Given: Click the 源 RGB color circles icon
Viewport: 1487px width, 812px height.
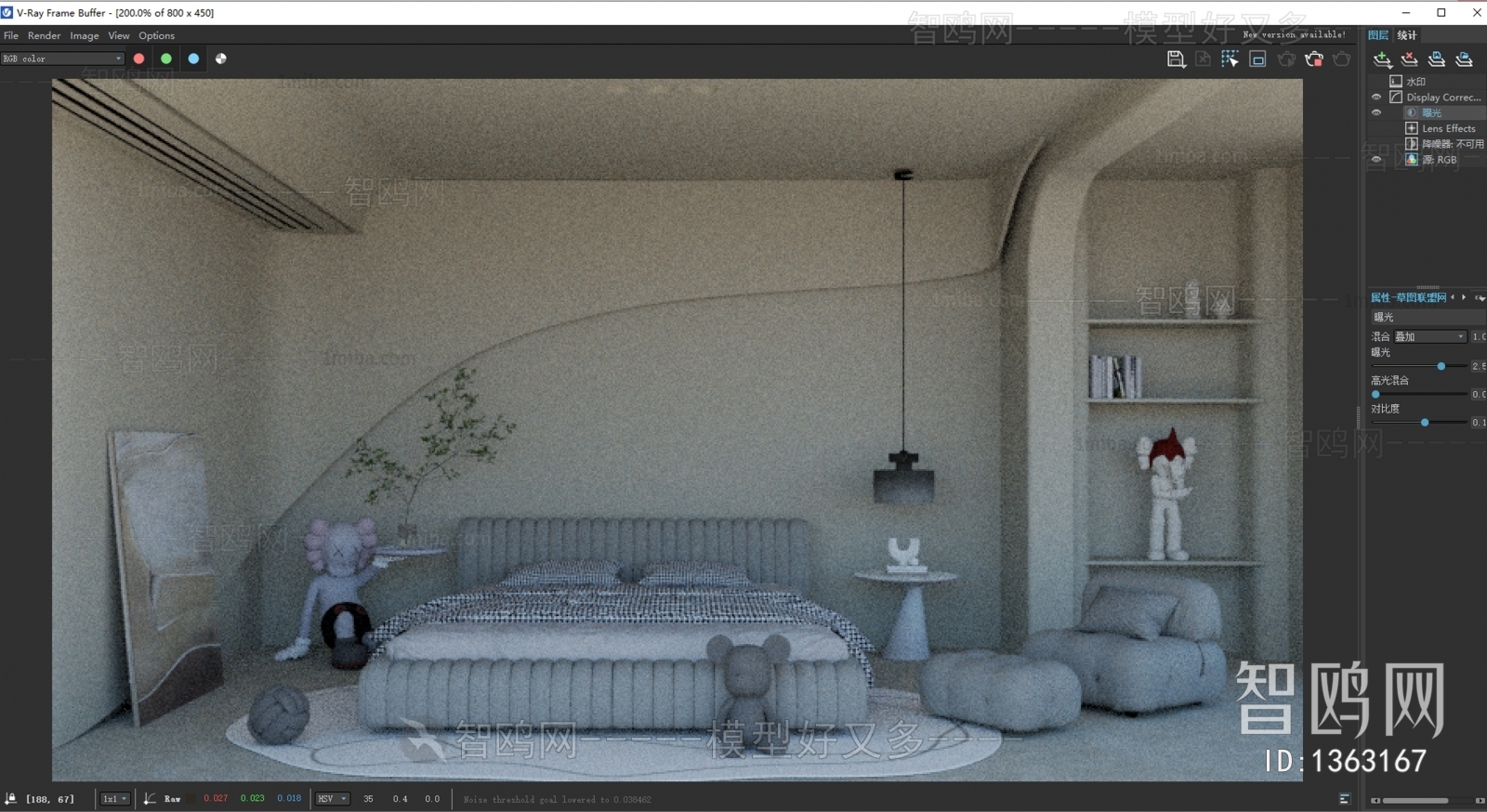Looking at the screenshot, I should pyautogui.click(x=1412, y=160).
